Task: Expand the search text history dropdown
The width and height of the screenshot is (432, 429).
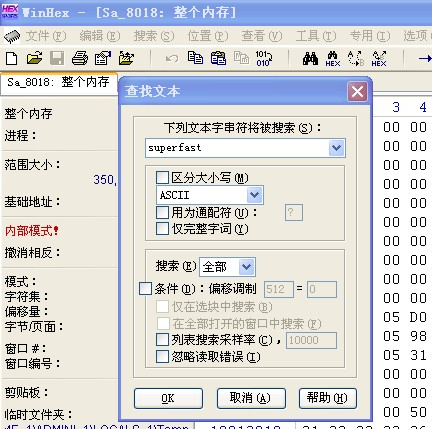Action: pyautogui.click(x=337, y=148)
